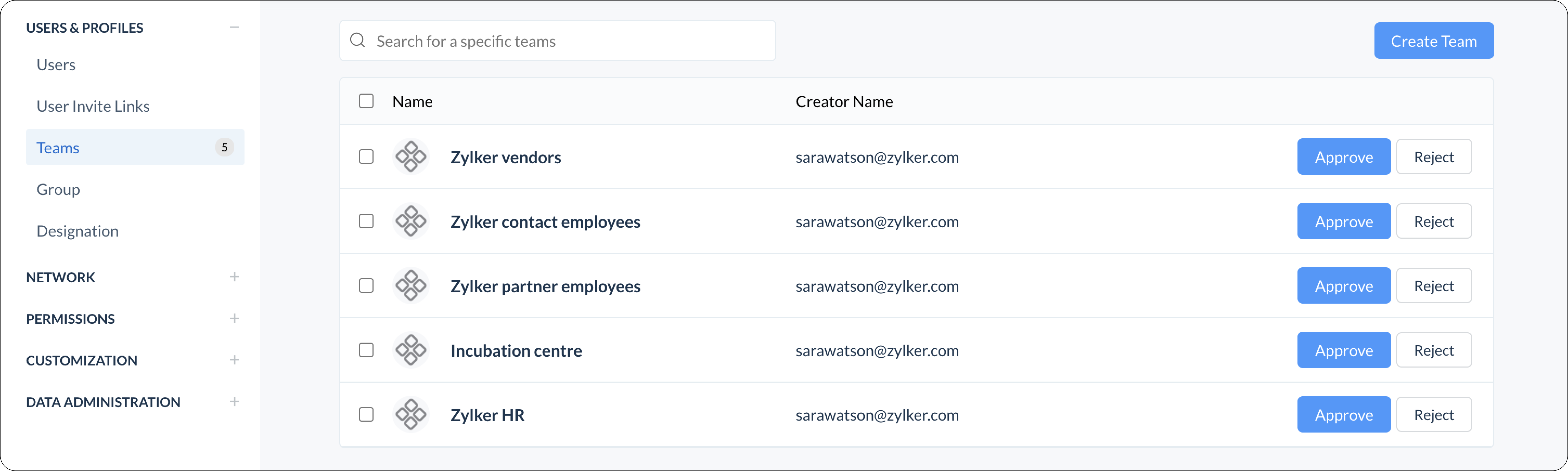
Task: Click the Zylker partner employees team icon
Action: point(411,286)
